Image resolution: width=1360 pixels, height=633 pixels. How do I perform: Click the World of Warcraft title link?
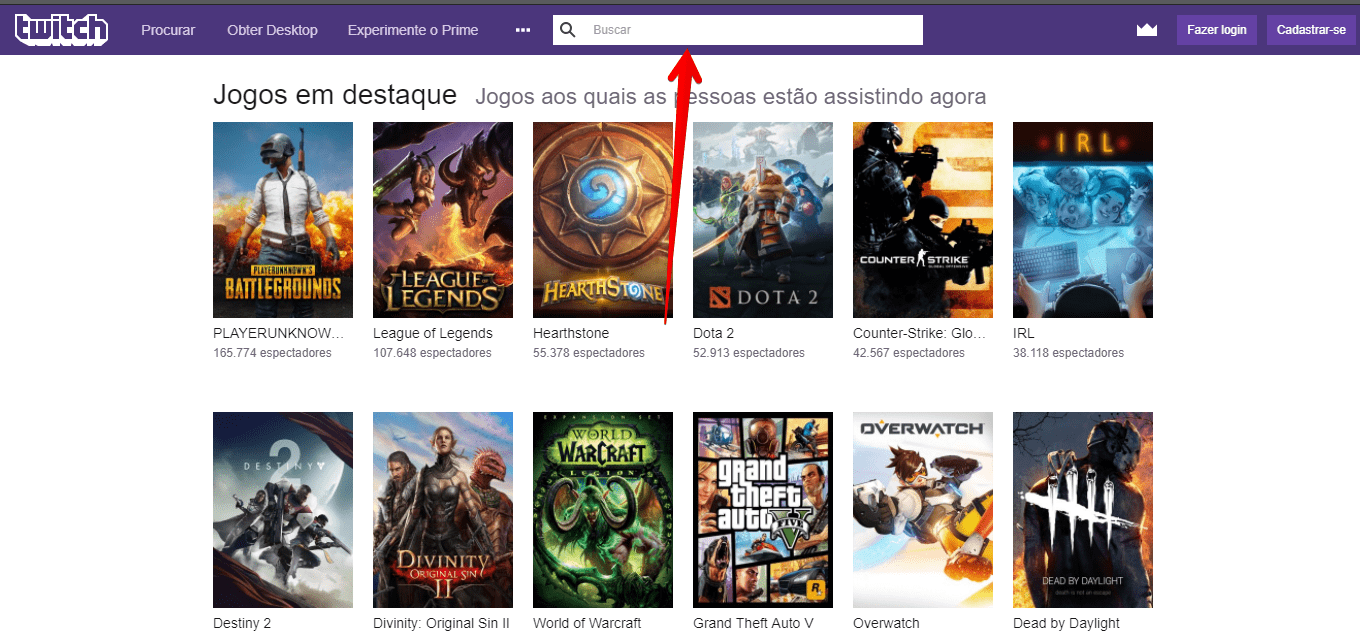pyautogui.click(x=587, y=623)
